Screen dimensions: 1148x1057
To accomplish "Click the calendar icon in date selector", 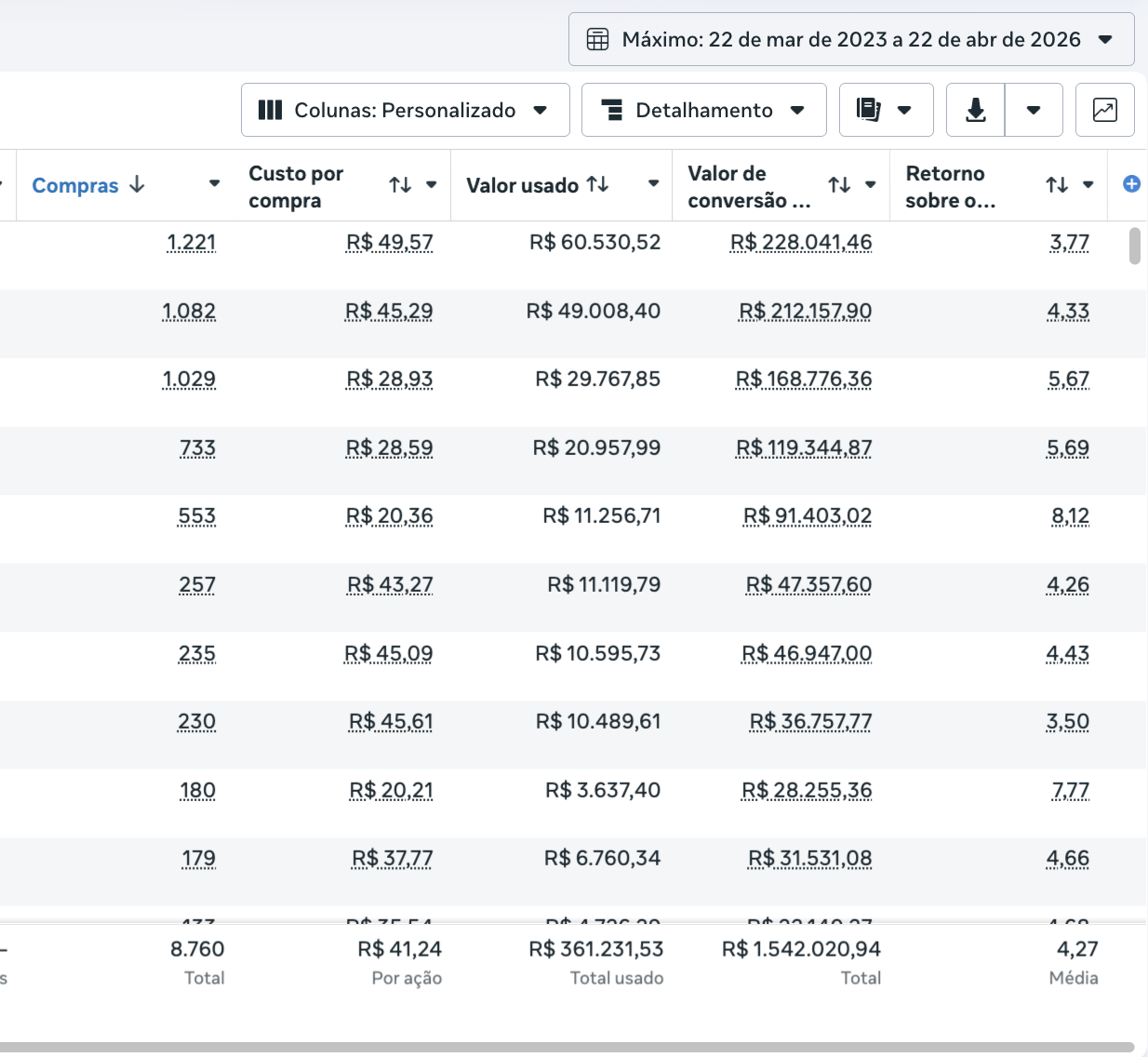I will pos(597,39).
